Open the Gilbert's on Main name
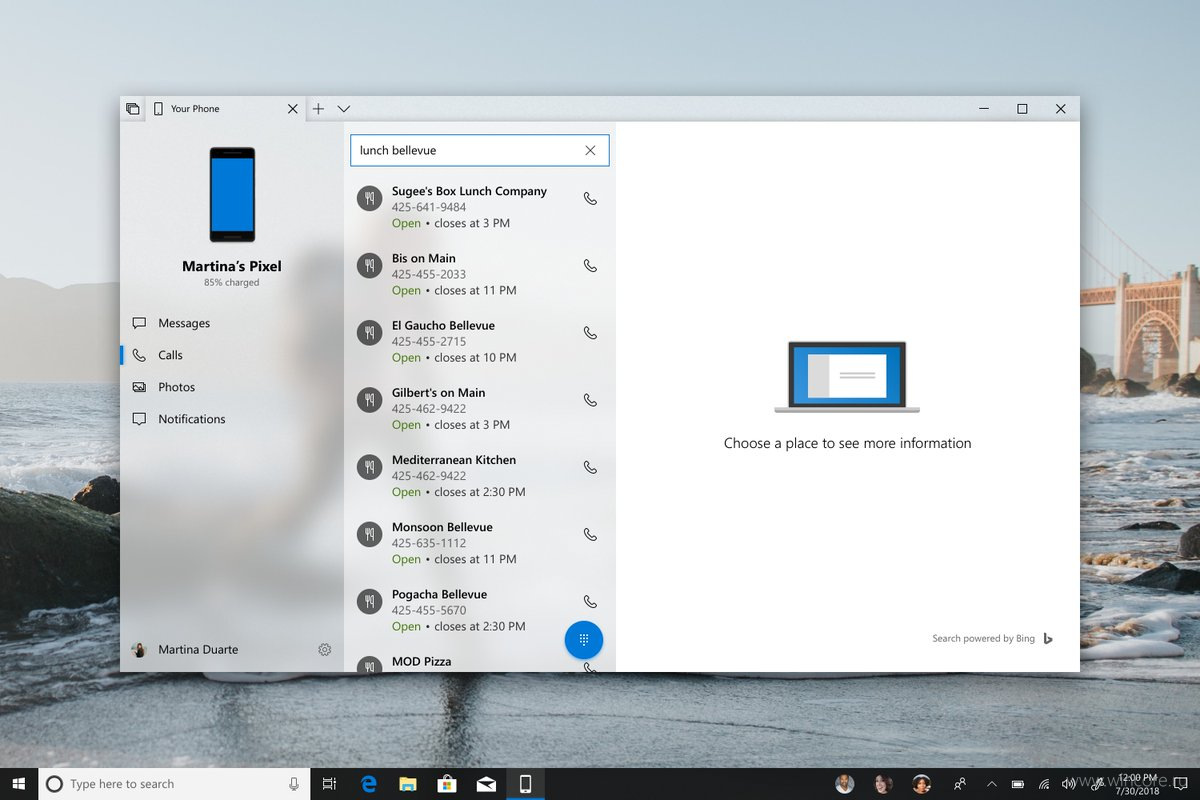1200x800 pixels. (438, 393)
